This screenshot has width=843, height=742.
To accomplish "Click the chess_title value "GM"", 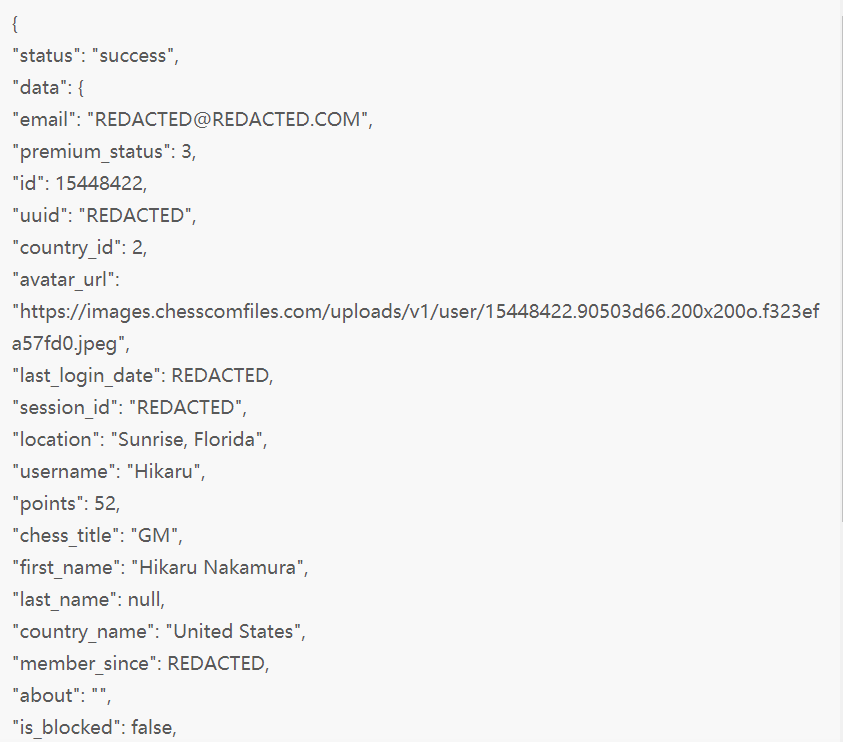I will [x=156, y=536].
